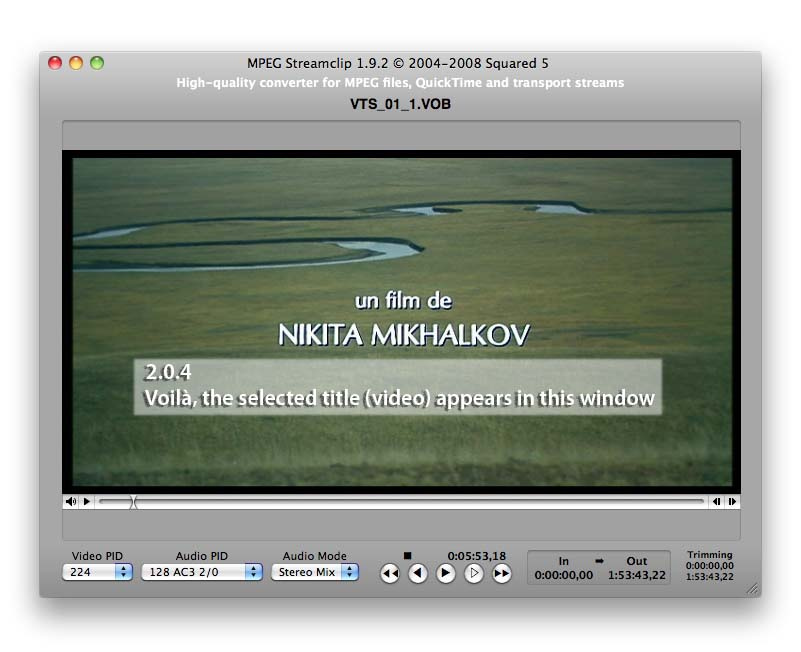Click the main play button

pos(445,573)
